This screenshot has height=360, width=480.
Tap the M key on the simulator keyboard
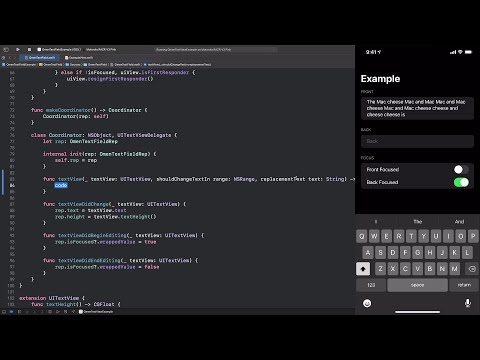455,269
